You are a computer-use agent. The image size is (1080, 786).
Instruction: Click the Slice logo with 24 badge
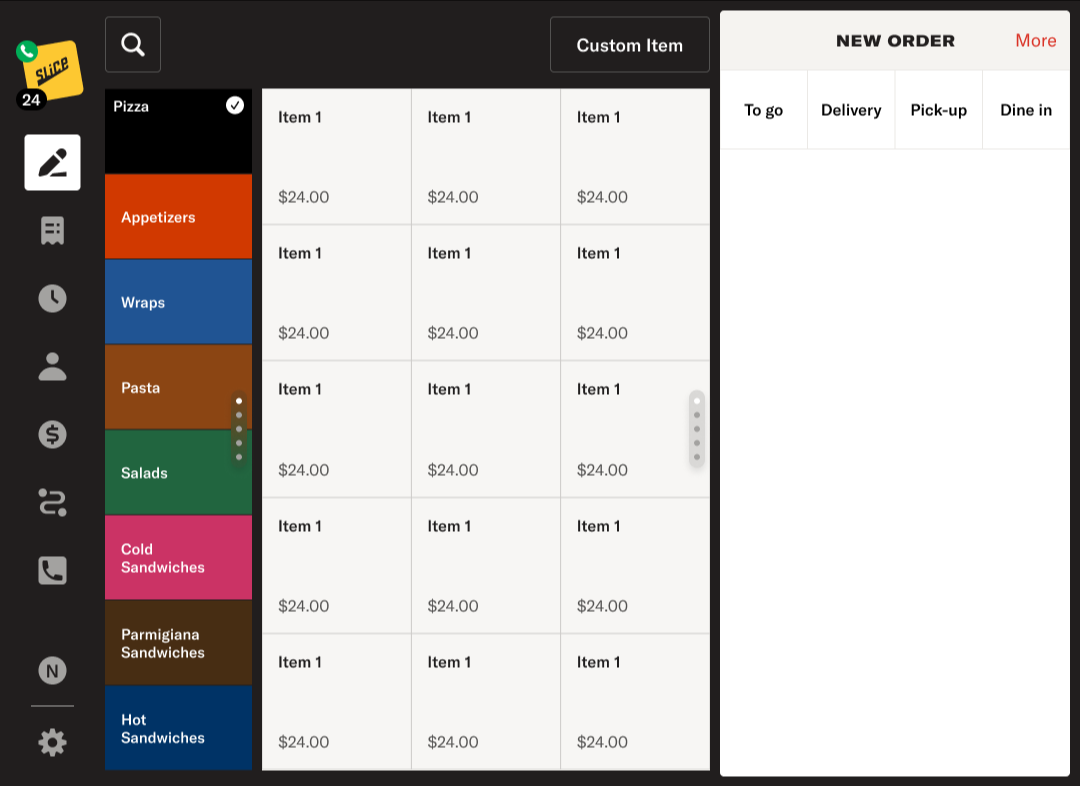coord(50,72)
